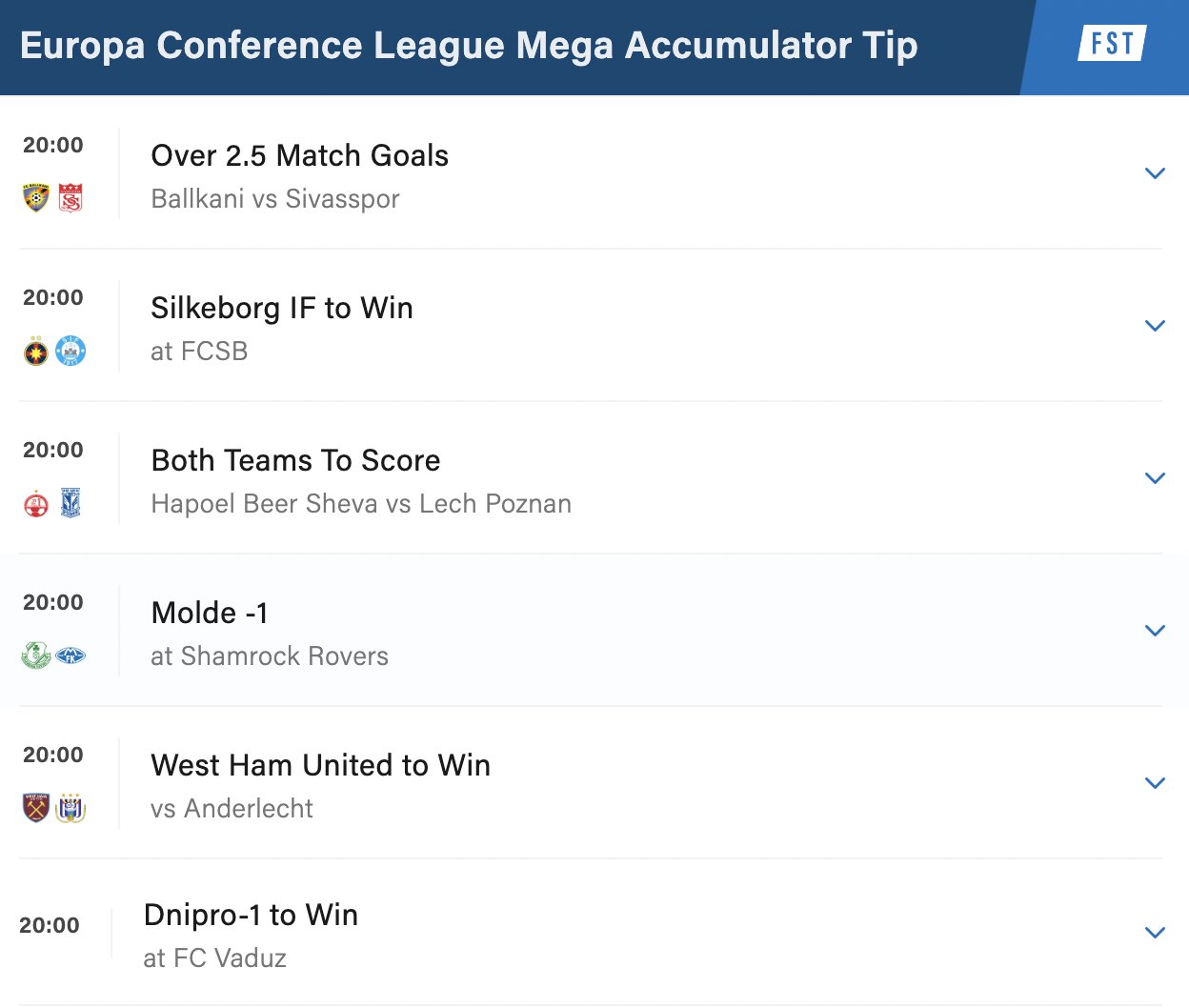The height and width of the screenshot is (1008, 1189).
Task: Click the Europa Conference League Mega Accumulator heading
Action: coord(469,46)
